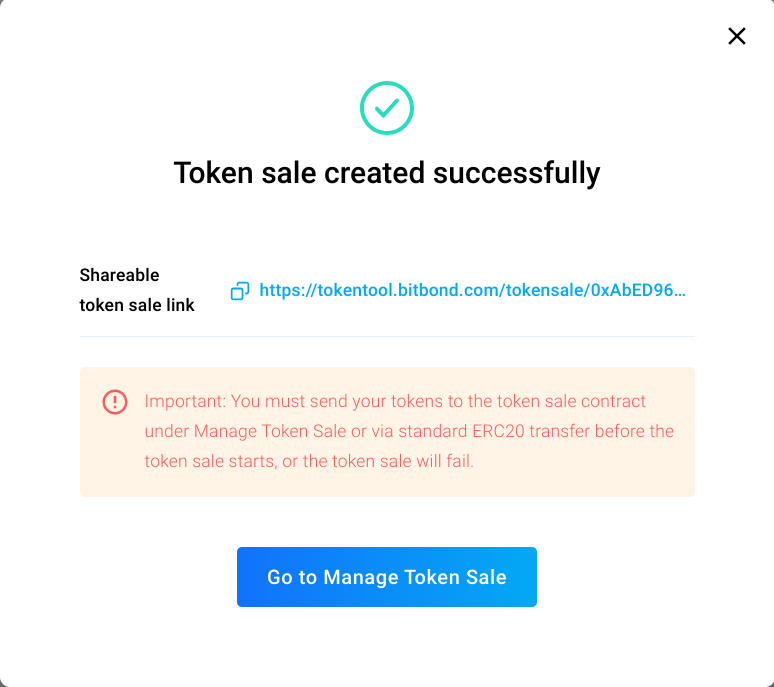Go to Manage Token Sale
Image resolution: width=774 pixels, height=687 pixels.
pyautogui.click(x=387, y=577)
